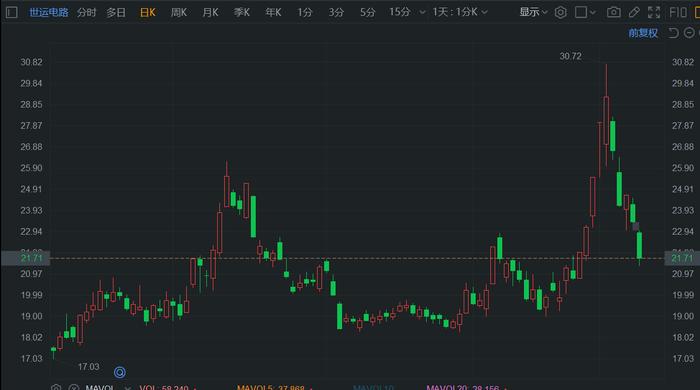Image resolution: width=700 pixels, height=390 pixels.
Task: Switch to the 周K tab
Action: click(x=179, y=12)
